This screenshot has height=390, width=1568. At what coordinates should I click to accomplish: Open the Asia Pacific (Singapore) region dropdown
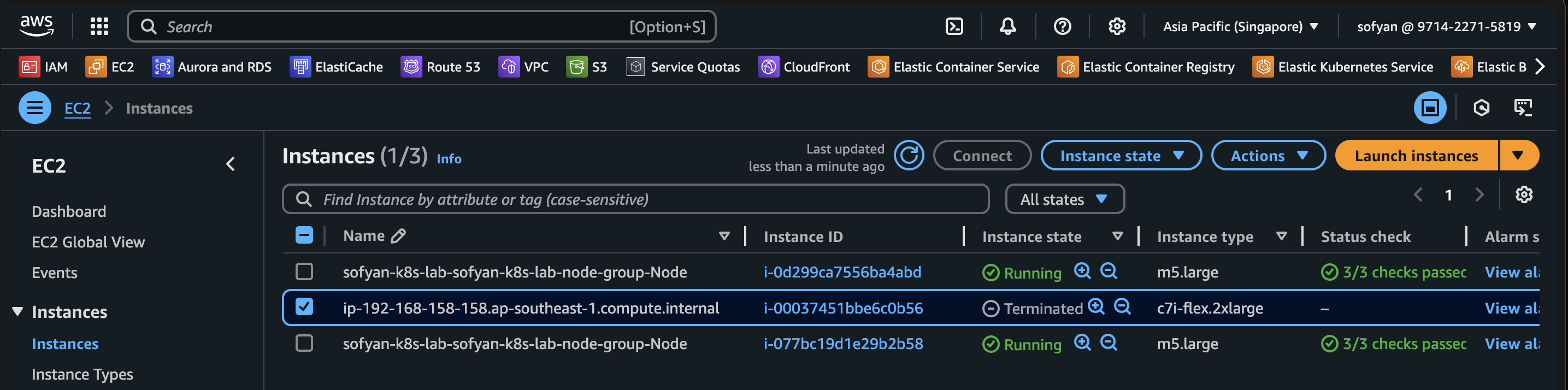[x=1241, y=26]
